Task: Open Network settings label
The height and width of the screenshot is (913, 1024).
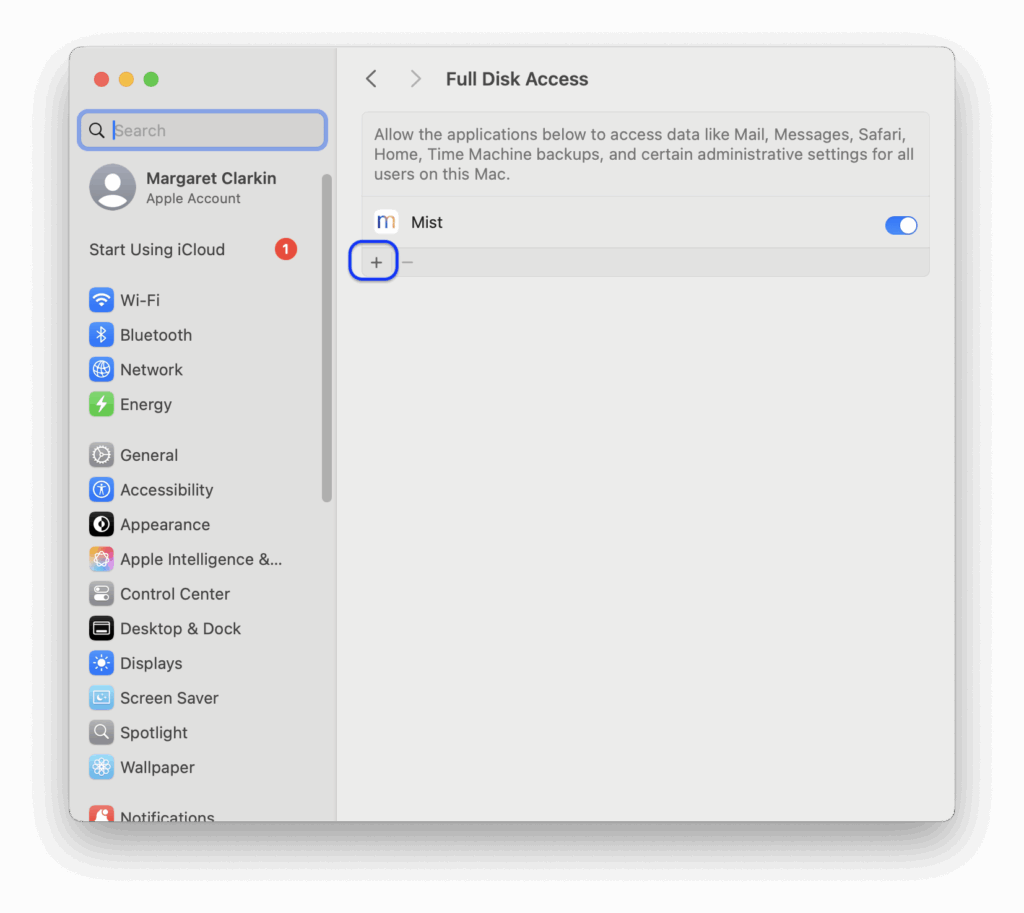Action: tap(152, 370)
